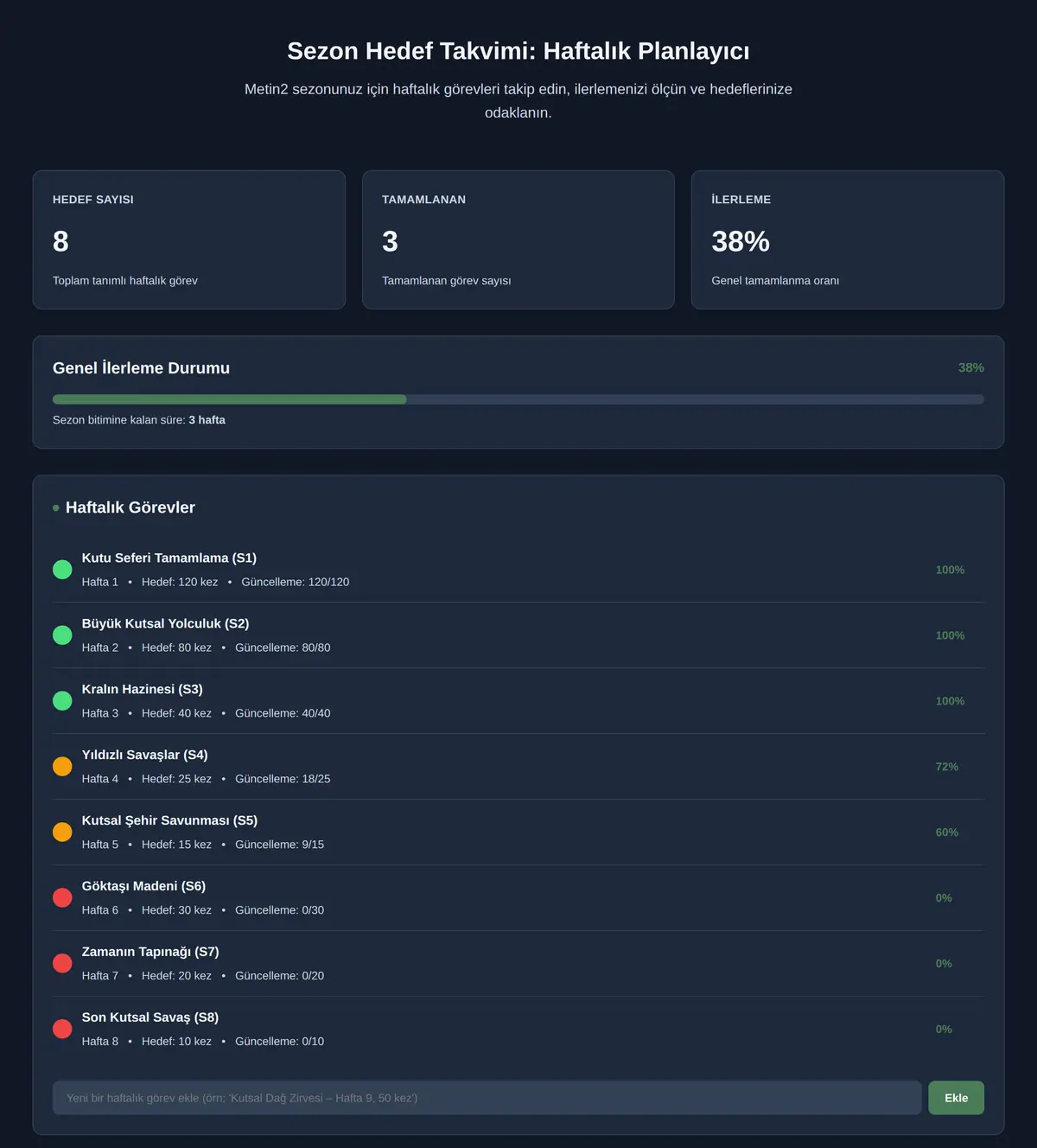Viewport: 1037px width, 1148px height.
Task: Select the 'Sezon Hedef Takvimi: Haftalık Planlayıcı' page title
Action: click(518, 51)
